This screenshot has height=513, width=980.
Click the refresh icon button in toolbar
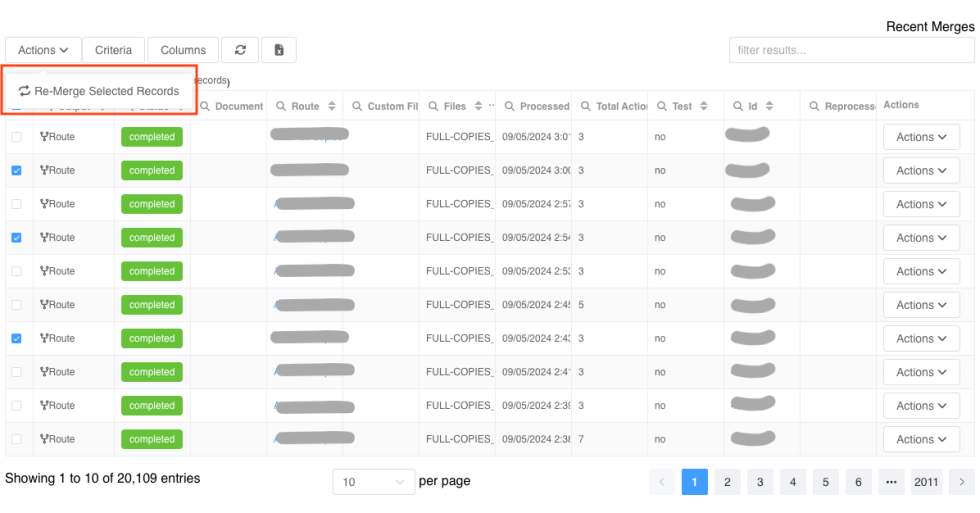[x=240, y=50]
